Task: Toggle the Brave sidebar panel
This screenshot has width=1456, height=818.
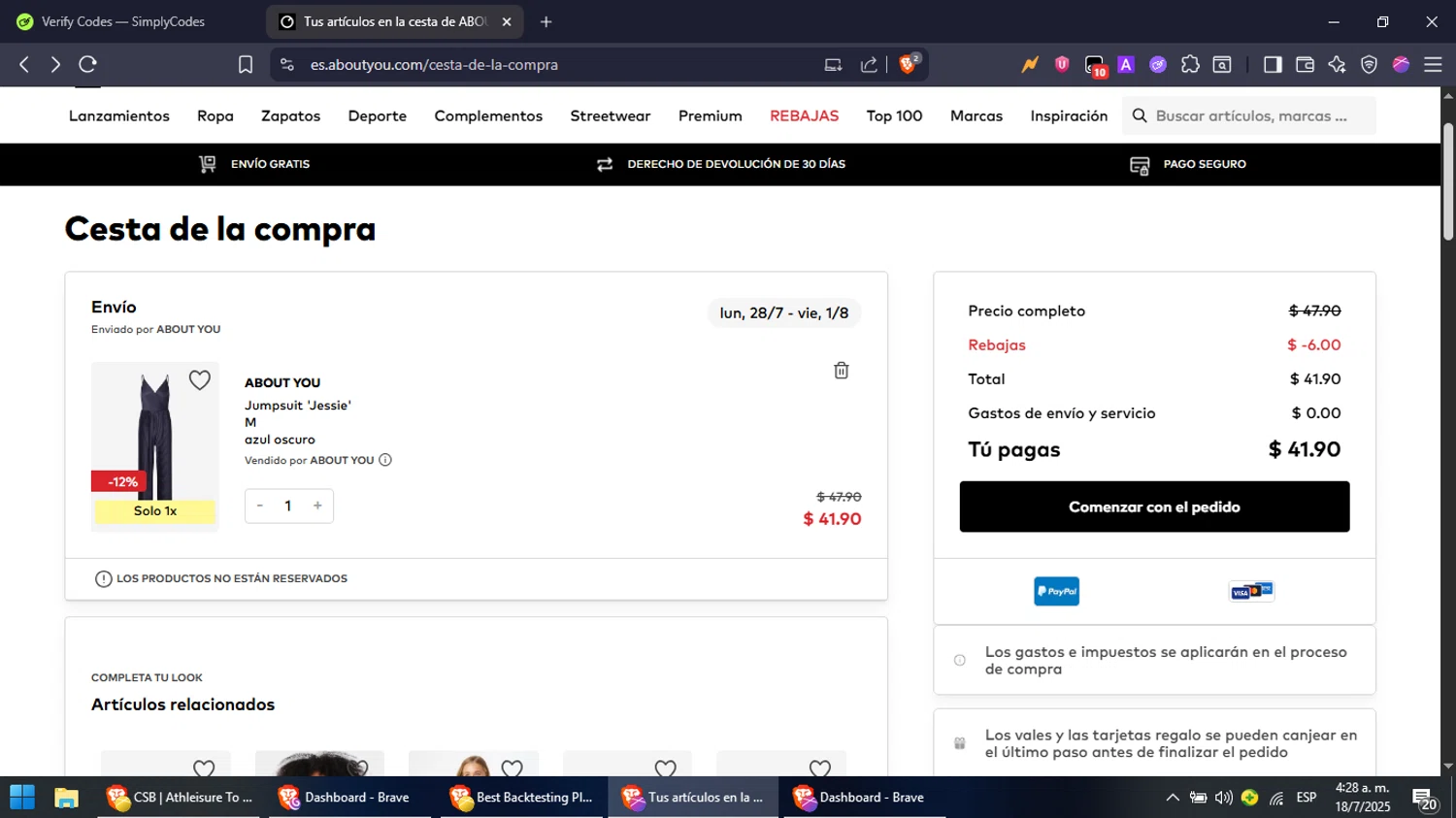Action: (x=1273, y=64)
